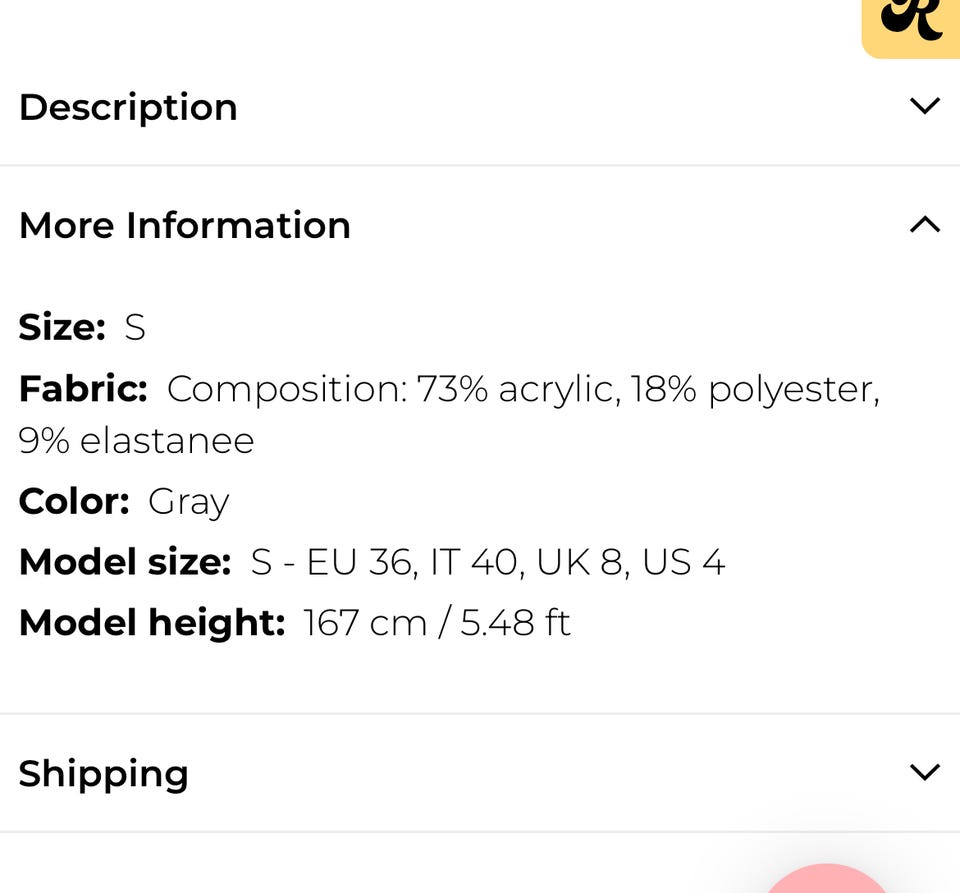The height and width of the screenshot is (893, 960).
Task: Expand the Description section chevron
Action: [x=925, y=106]
